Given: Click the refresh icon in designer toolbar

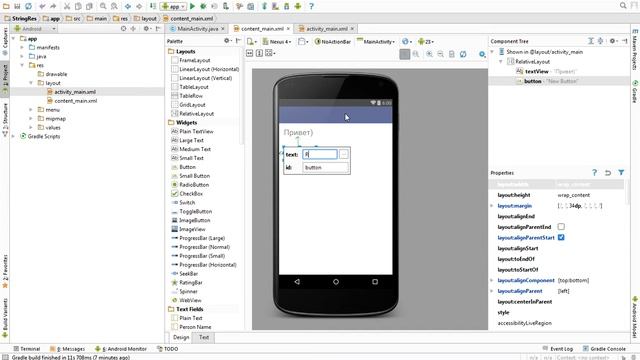Looking at the screenshot, I should point(463,54).
